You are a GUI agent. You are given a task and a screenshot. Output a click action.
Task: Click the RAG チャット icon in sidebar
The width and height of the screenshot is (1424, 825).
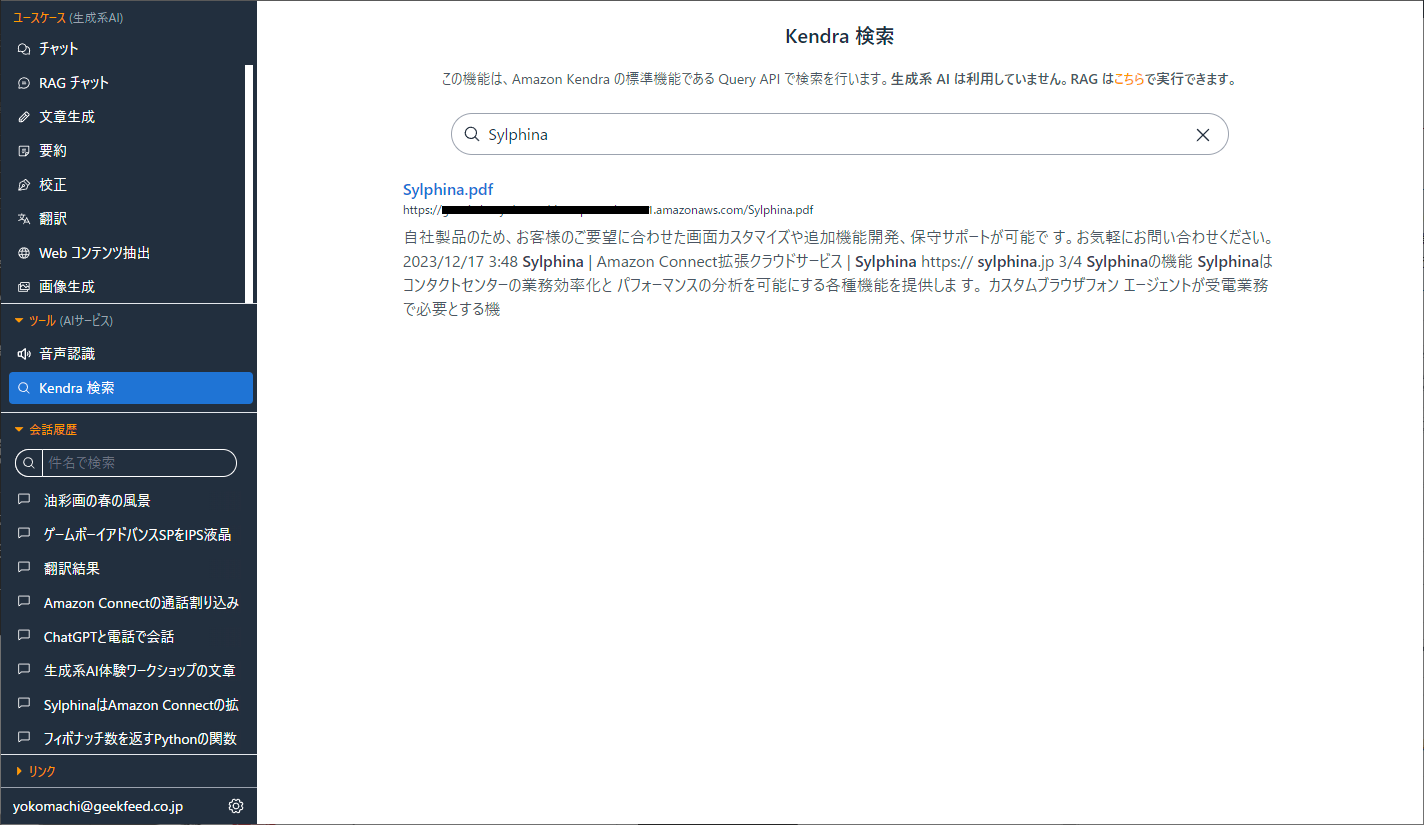click(25, 83)
